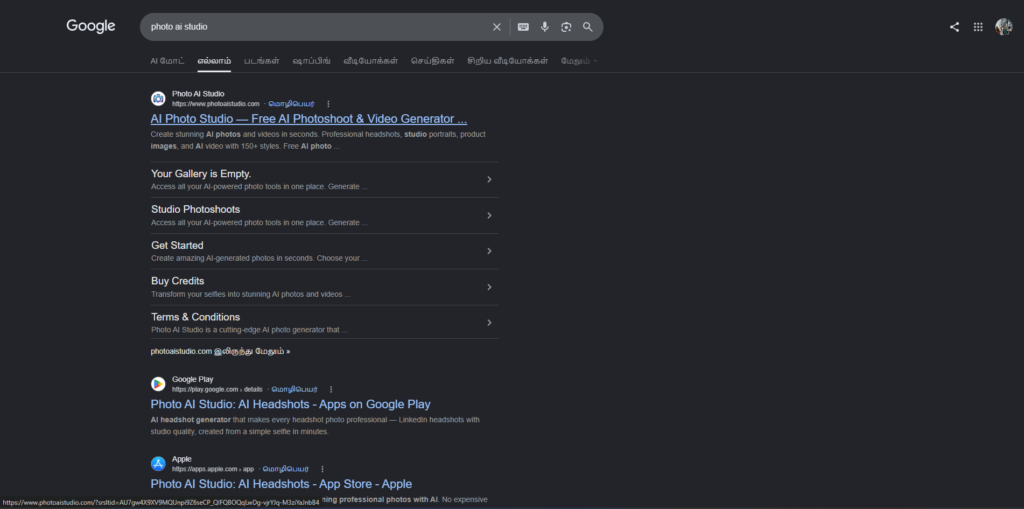
Task: Open the Google account profile avatar
Action: click(x=1004, y=27)
